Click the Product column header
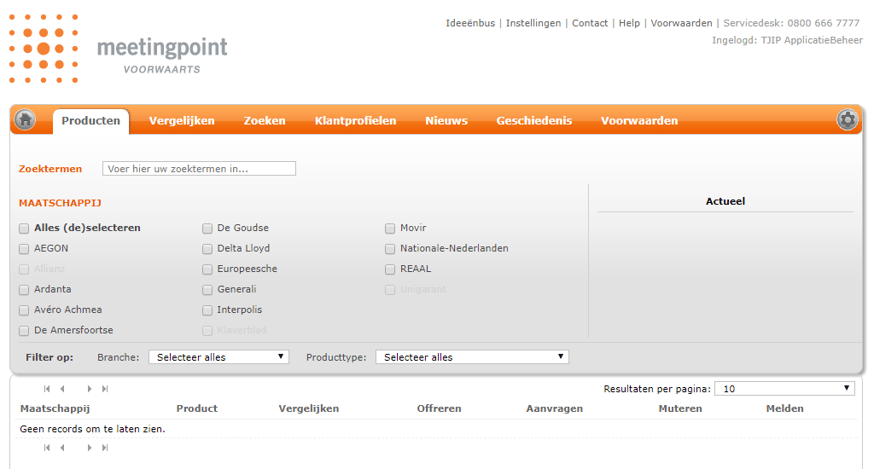The image size is (874, 469). [197, 408]
